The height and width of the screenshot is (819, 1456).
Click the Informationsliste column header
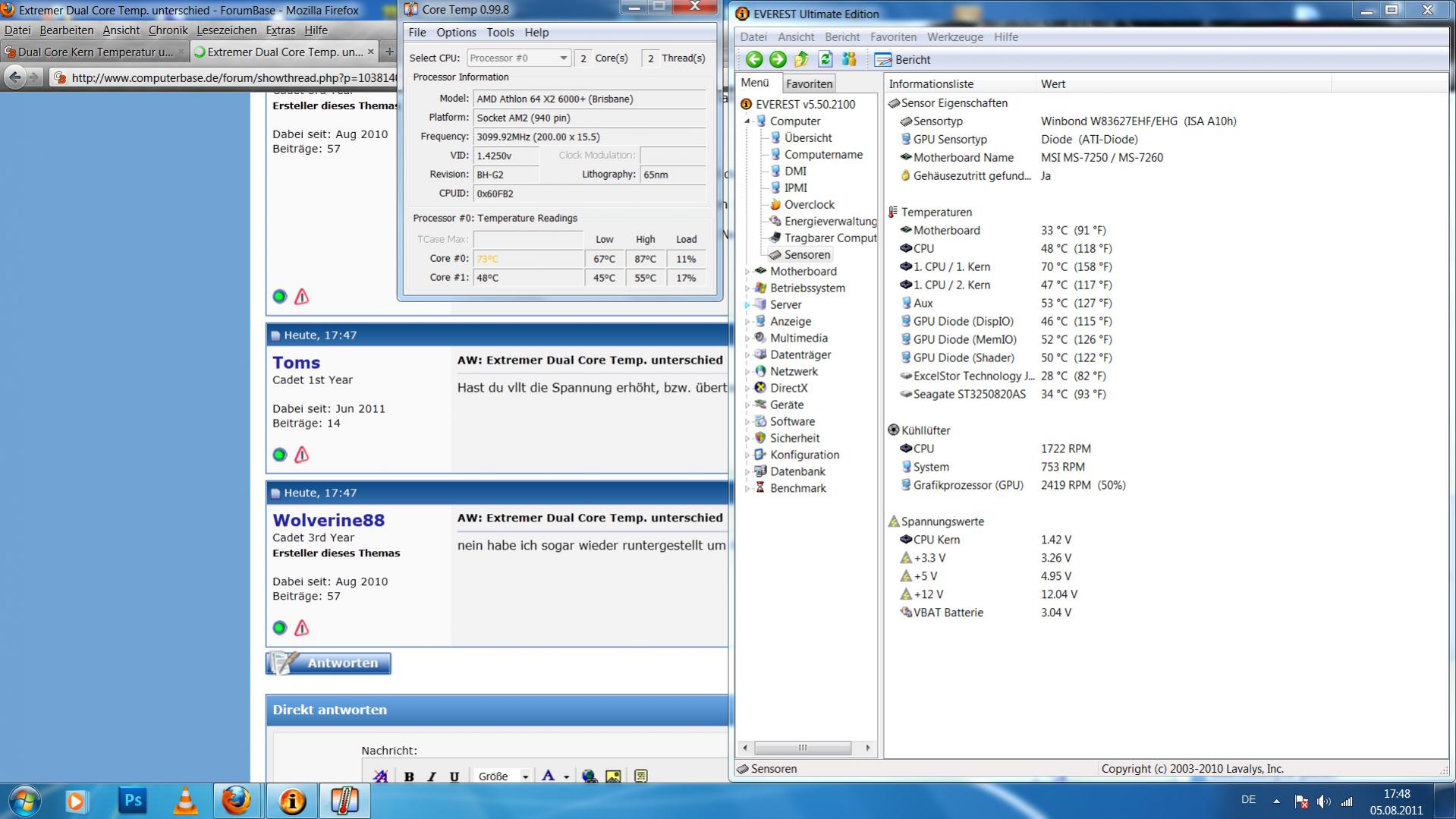point(960,83)
